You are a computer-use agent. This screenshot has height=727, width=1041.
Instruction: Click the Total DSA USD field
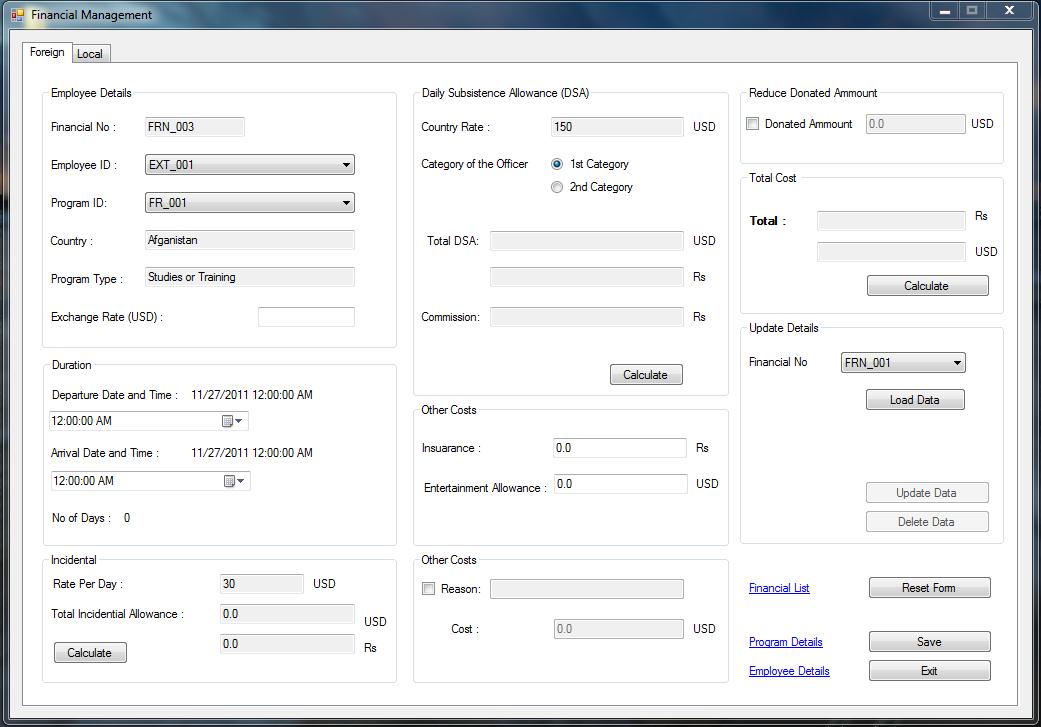tap(586, 241)
